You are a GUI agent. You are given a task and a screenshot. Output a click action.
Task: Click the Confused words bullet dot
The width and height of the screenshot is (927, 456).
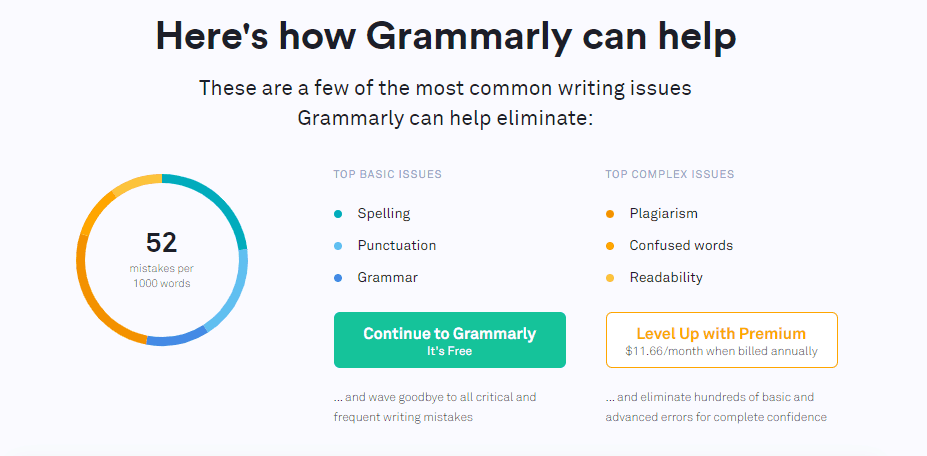coord(610,246)
